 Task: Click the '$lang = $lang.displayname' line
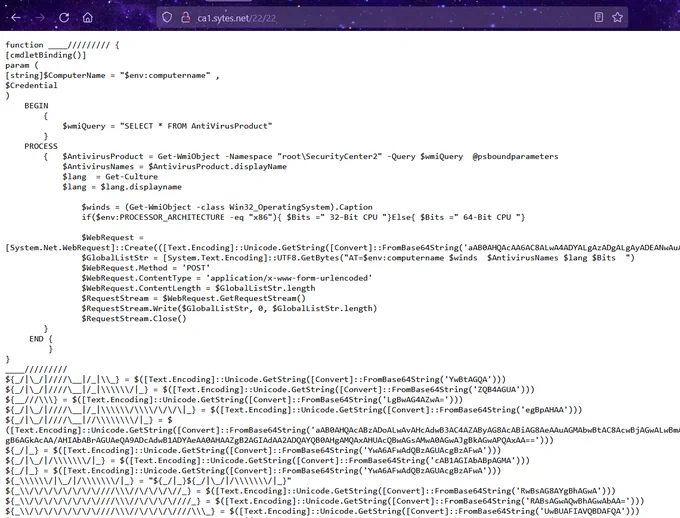[x=122, y=187]
